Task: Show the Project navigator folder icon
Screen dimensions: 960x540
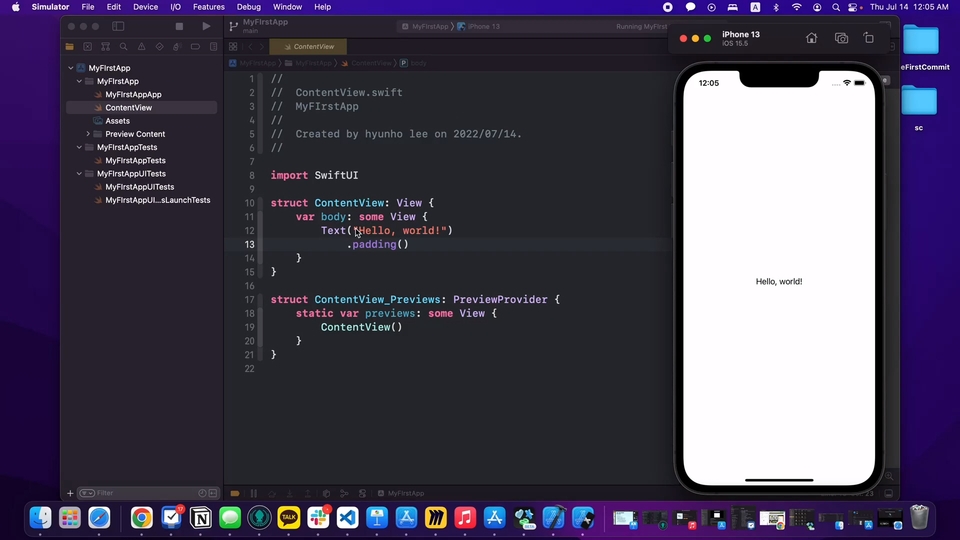Action: click(x=70, y=47)
